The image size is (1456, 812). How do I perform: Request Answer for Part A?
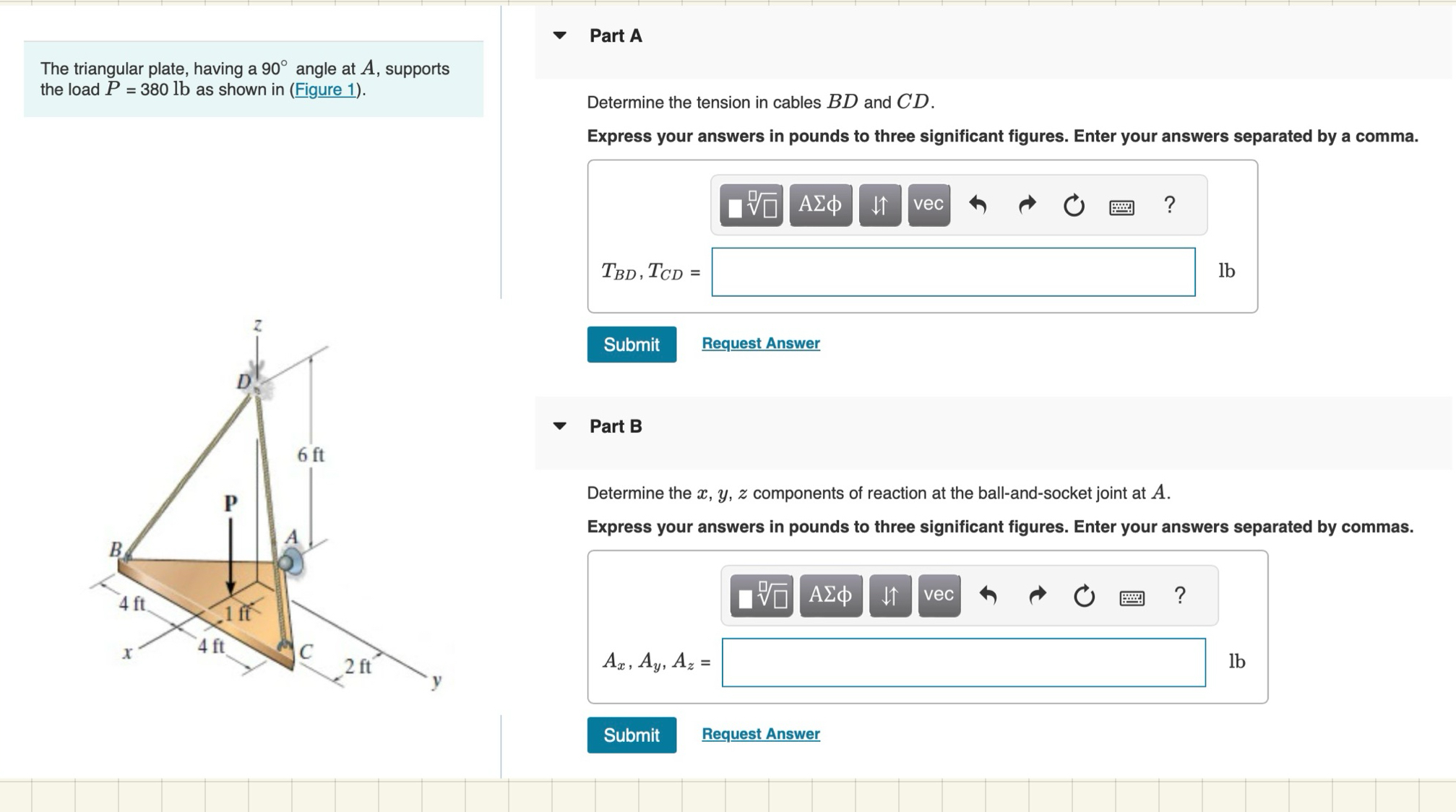(760, 342)
